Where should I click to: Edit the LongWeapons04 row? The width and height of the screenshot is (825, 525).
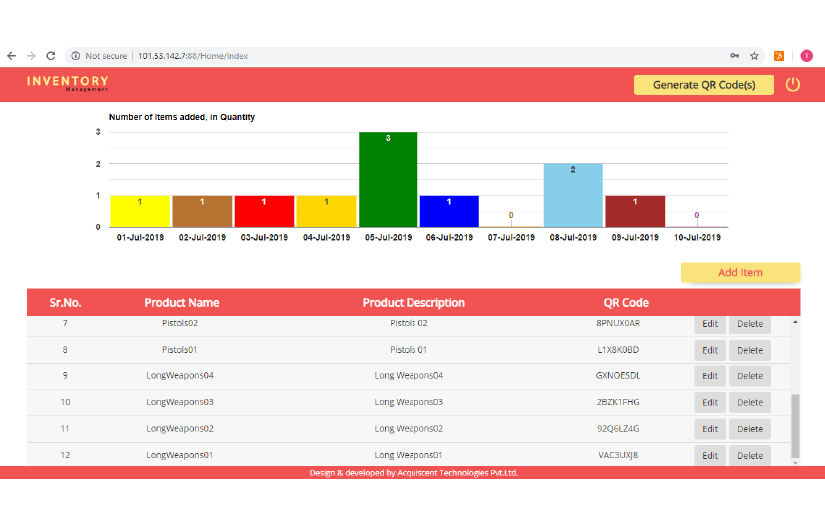710,376
